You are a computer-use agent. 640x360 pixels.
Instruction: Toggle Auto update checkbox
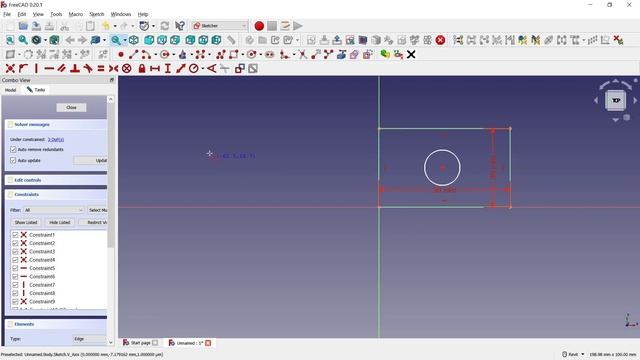tap(13, 160)
